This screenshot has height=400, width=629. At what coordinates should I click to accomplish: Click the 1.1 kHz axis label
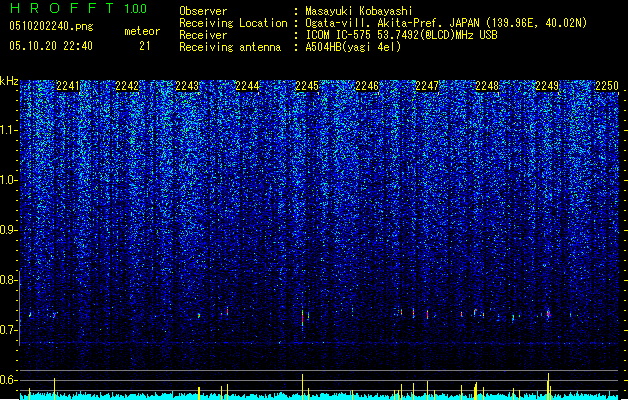[9, 131]
